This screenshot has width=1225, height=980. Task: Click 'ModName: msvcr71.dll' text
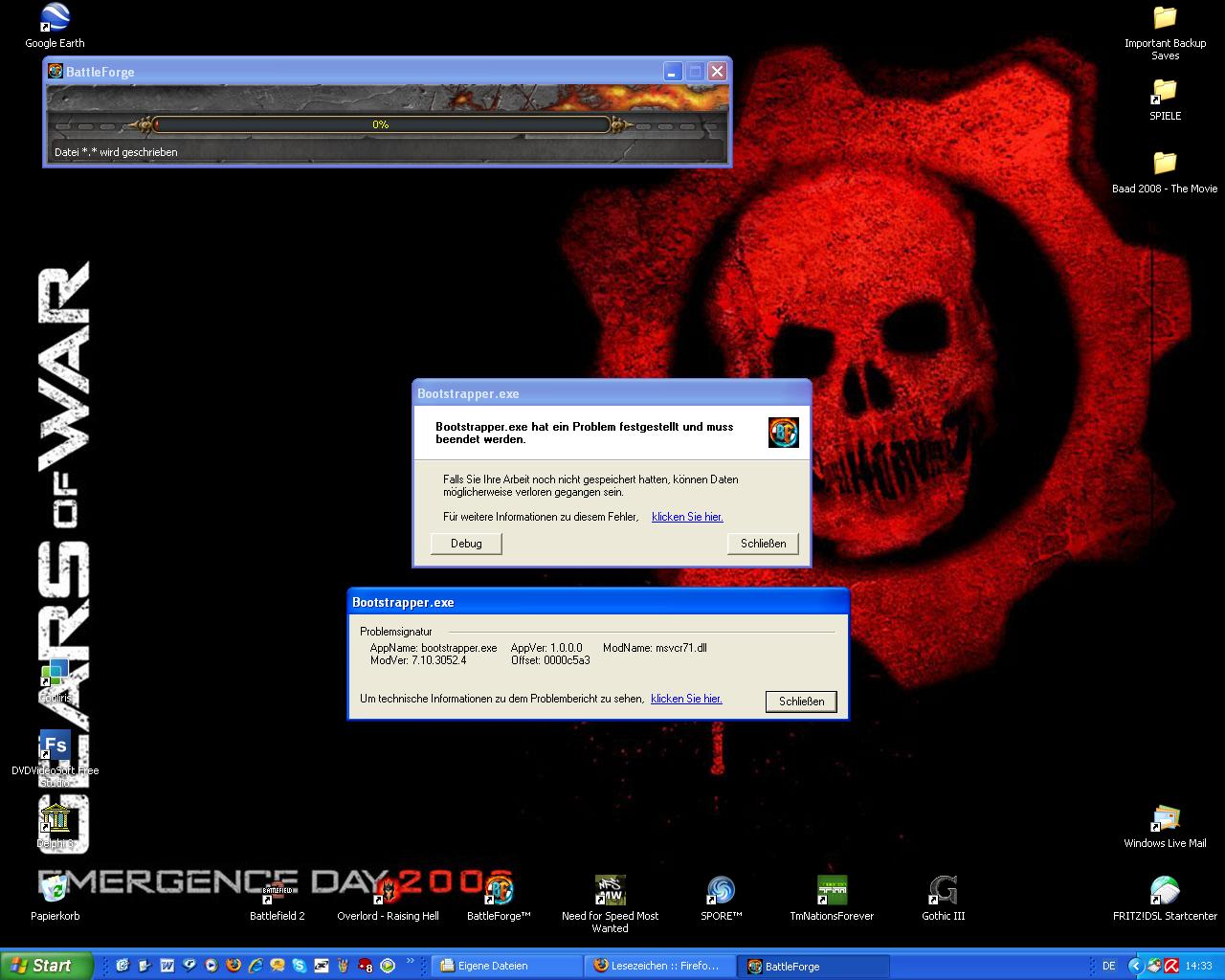(655, 648)
